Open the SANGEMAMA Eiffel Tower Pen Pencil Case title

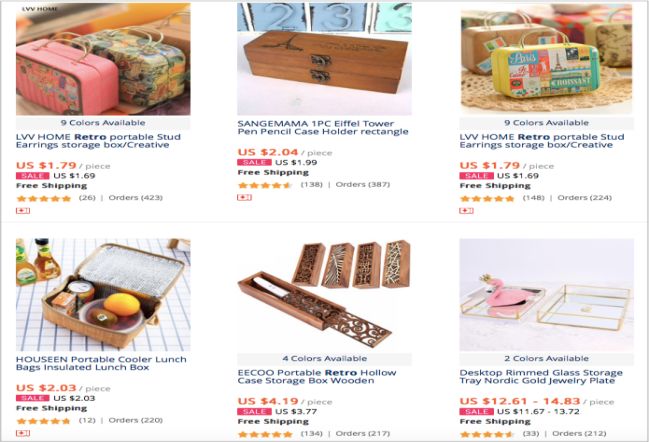[323, 127]
